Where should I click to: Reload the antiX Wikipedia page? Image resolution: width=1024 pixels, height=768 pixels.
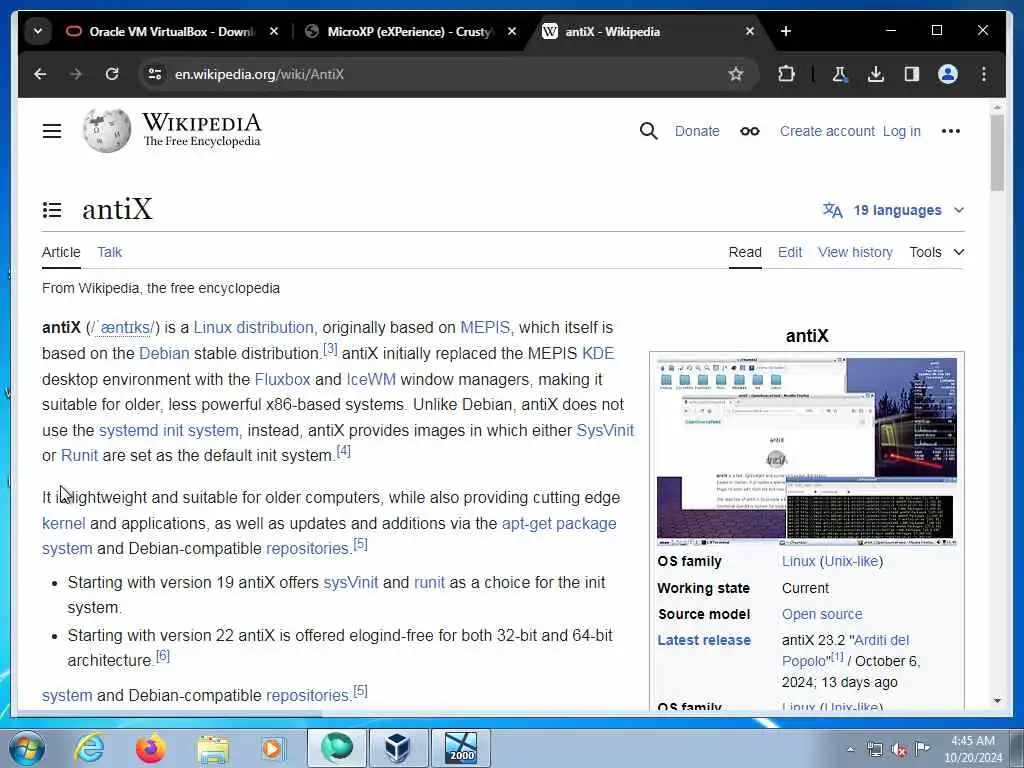click(x=112, y=74)
